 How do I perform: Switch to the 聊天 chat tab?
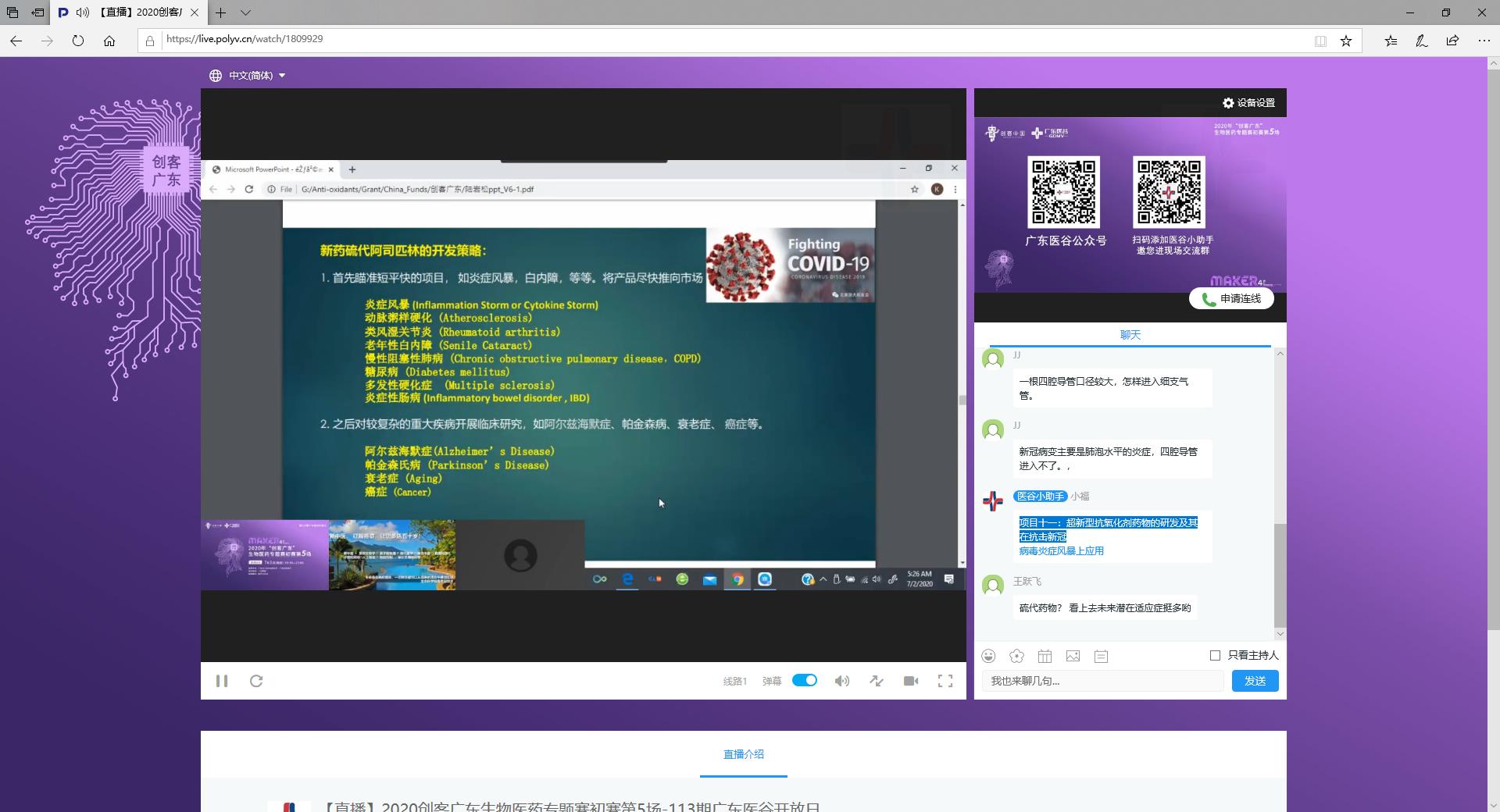(1130, 335)
